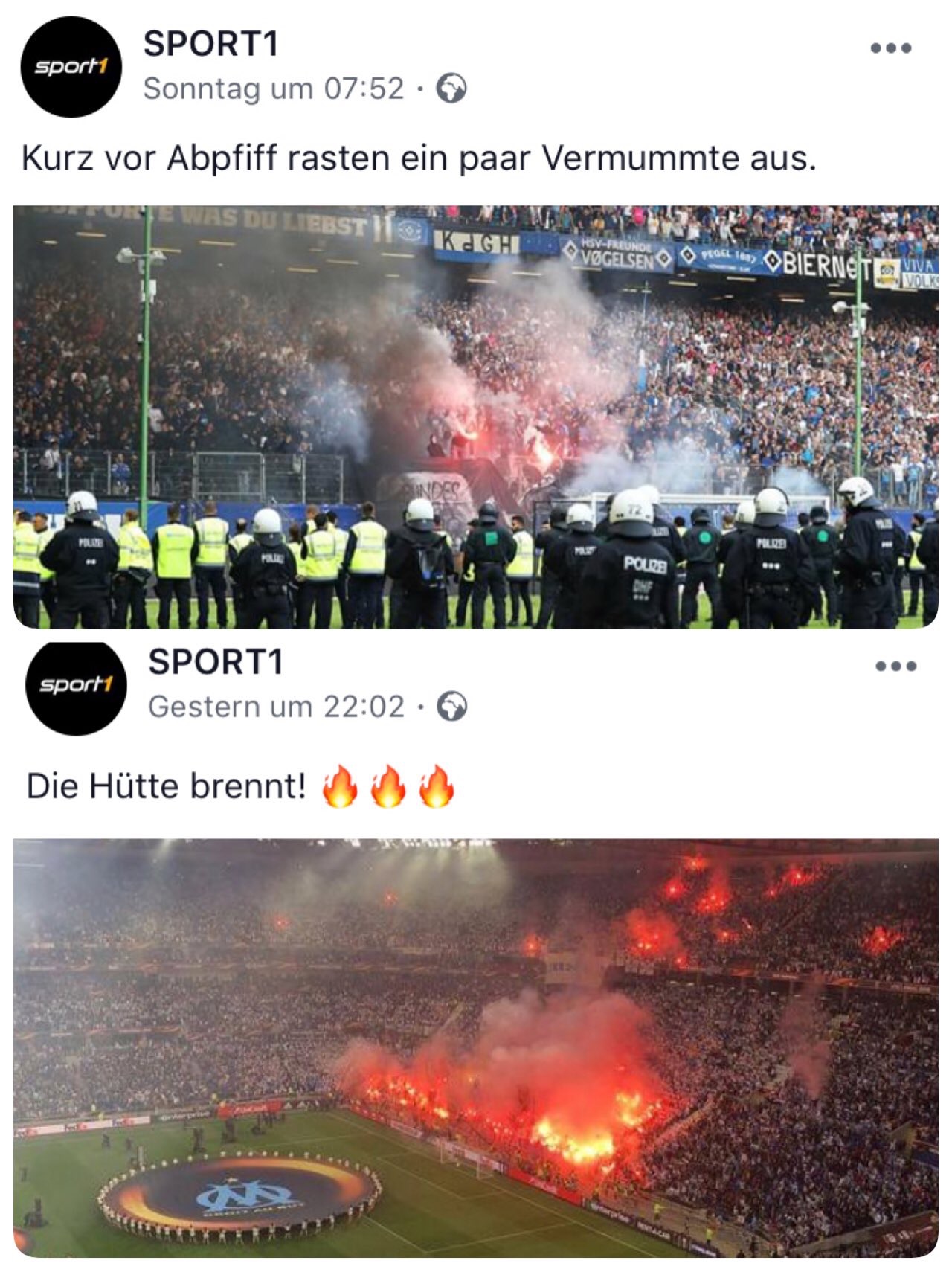Open the three-dot menu of the first post

[x=891, y=48]
